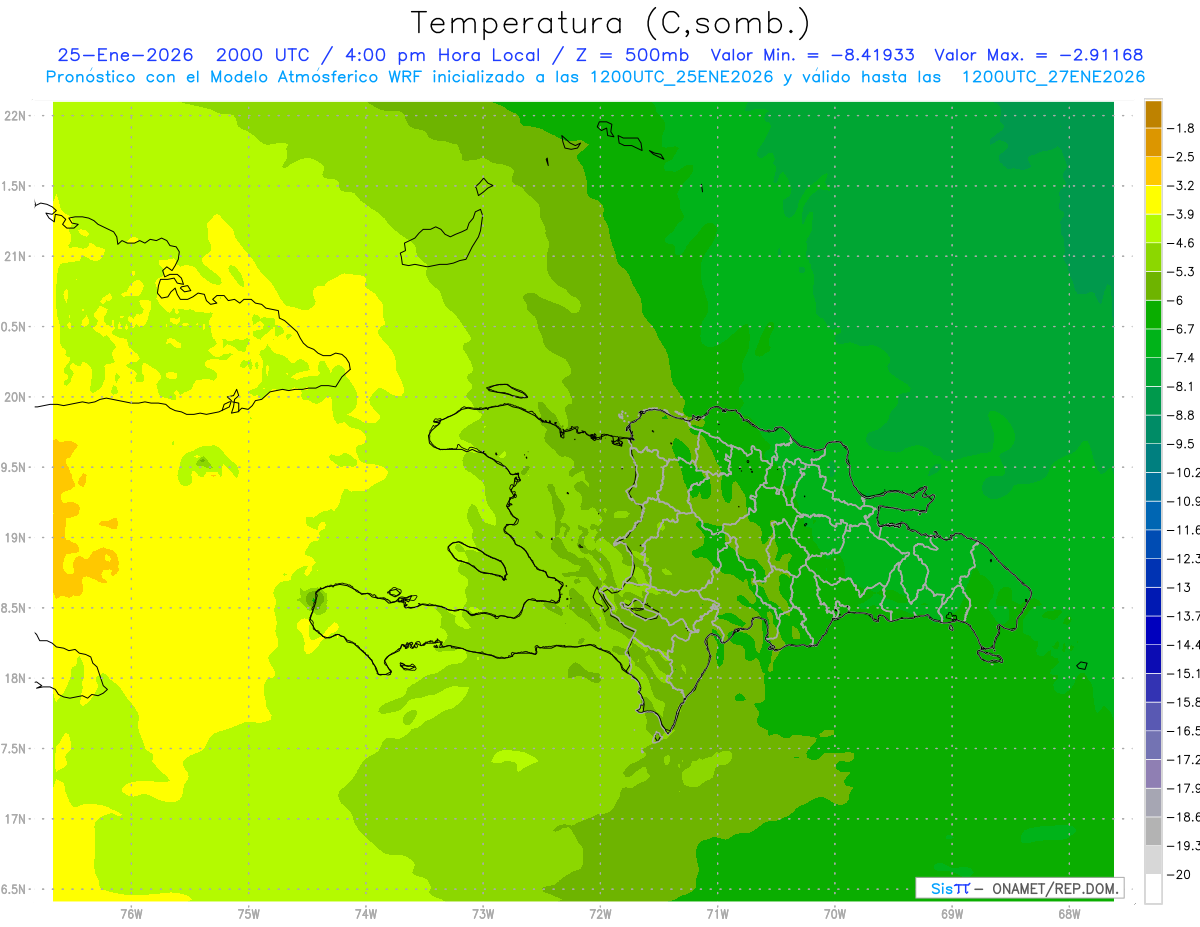Click the colorbar label "-20"
1200x927 pixels.
[1179, 875]
